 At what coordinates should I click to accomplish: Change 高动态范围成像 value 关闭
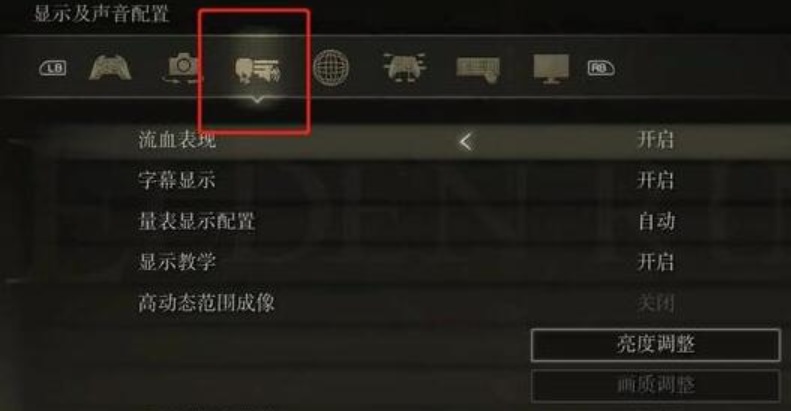coord(655,303)
